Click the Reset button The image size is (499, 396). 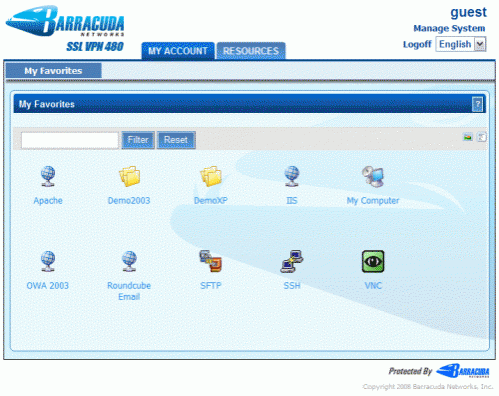pos(176,140)
